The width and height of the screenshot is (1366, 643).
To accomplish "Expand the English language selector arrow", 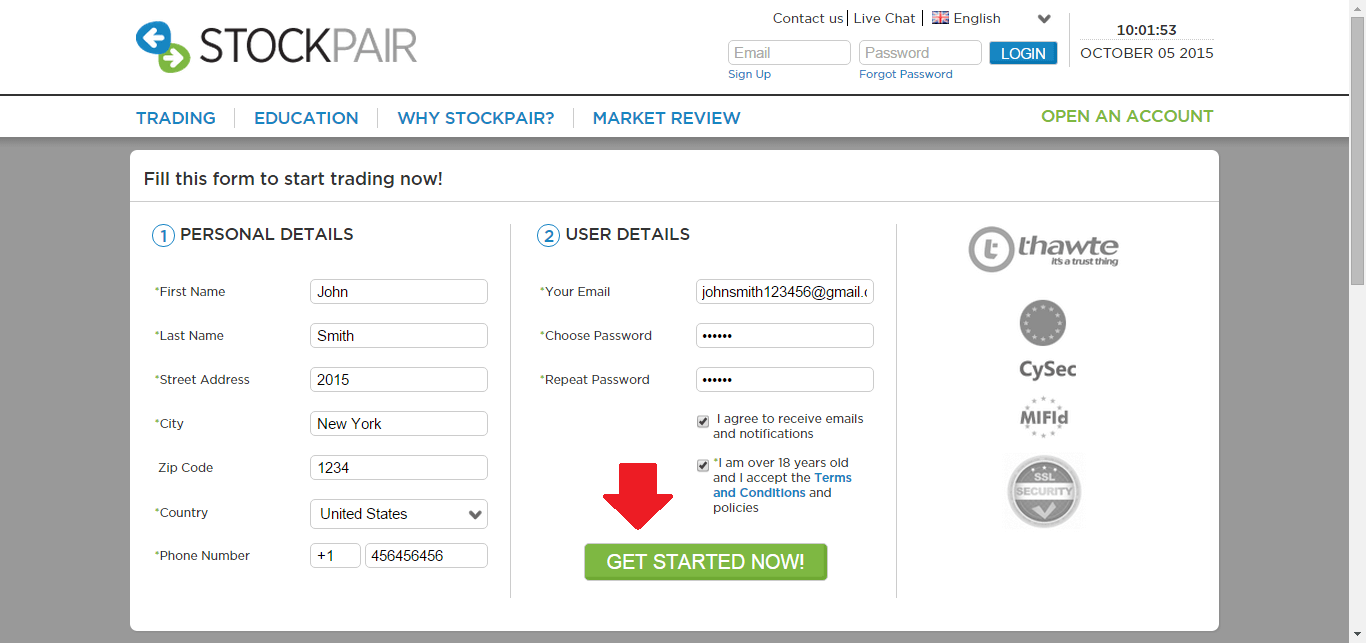I will coord(1044,19).
